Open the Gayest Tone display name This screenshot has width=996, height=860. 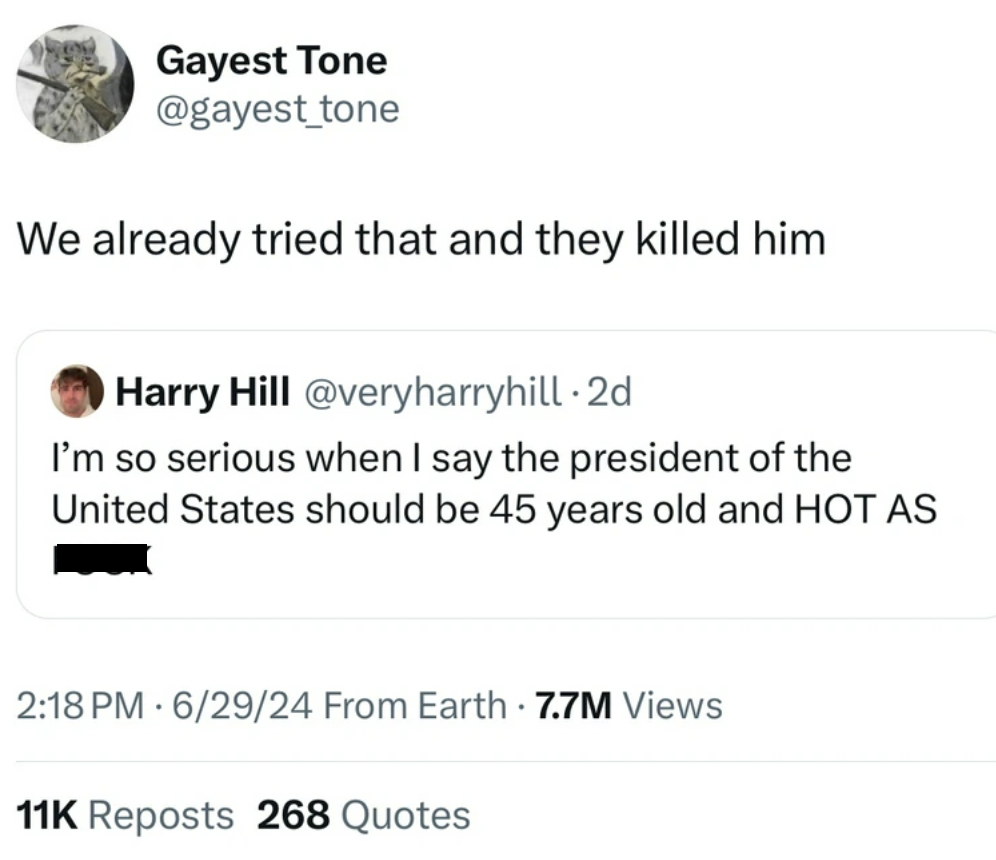coord(271,60)
